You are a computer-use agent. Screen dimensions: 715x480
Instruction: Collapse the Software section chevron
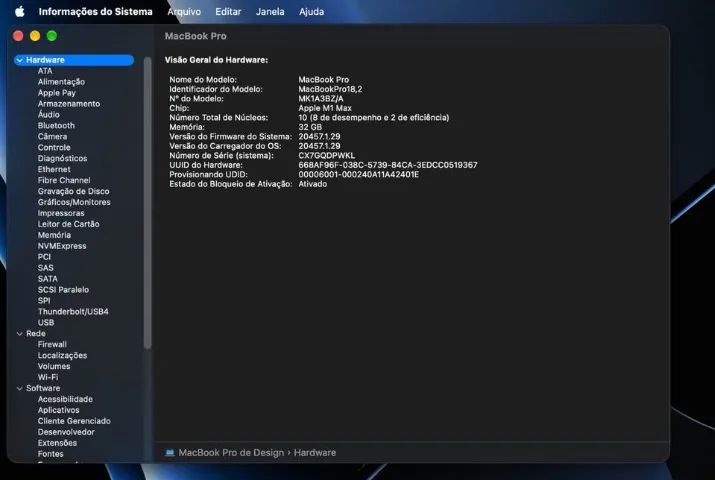pos(20,388)
